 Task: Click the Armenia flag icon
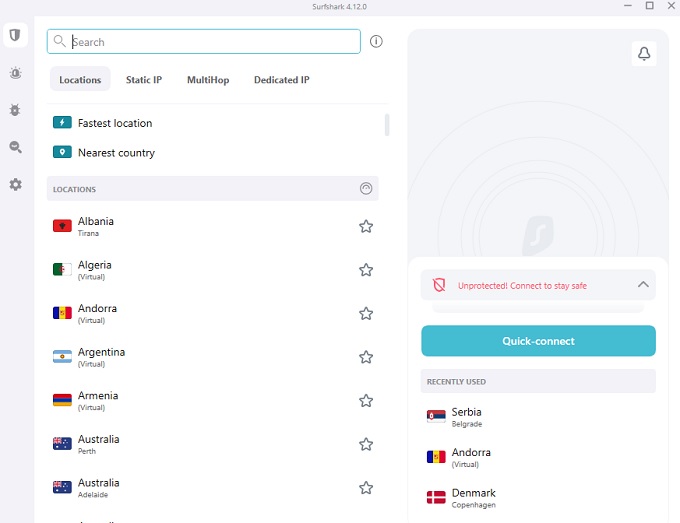click(62, 400)
